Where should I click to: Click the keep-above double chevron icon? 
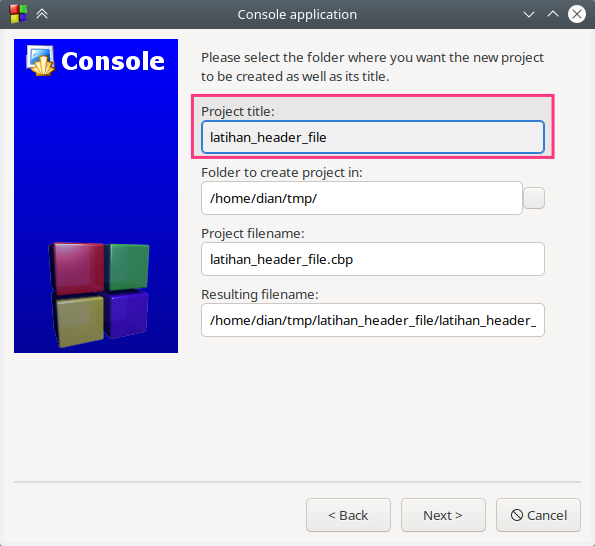pos(42,14)
